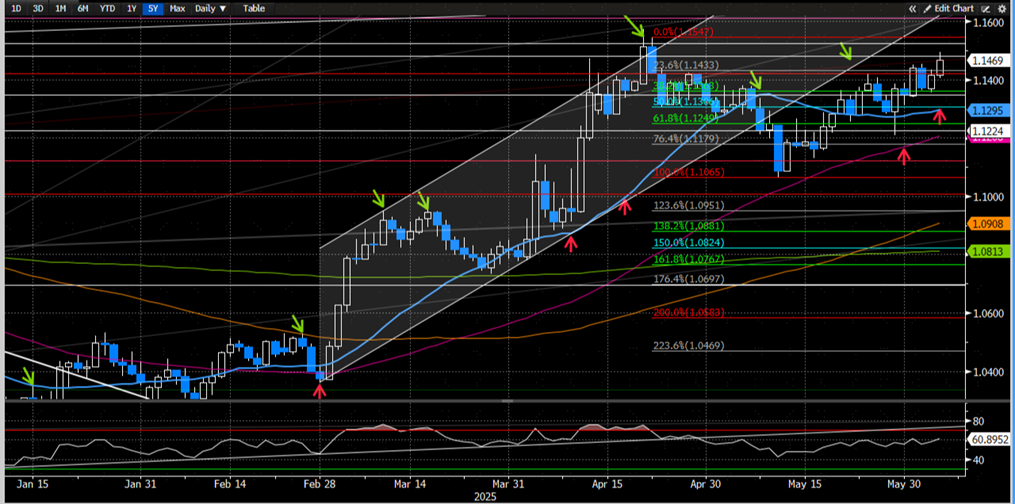Click the green 1.0813 axis tag

[x=987, y=250]
